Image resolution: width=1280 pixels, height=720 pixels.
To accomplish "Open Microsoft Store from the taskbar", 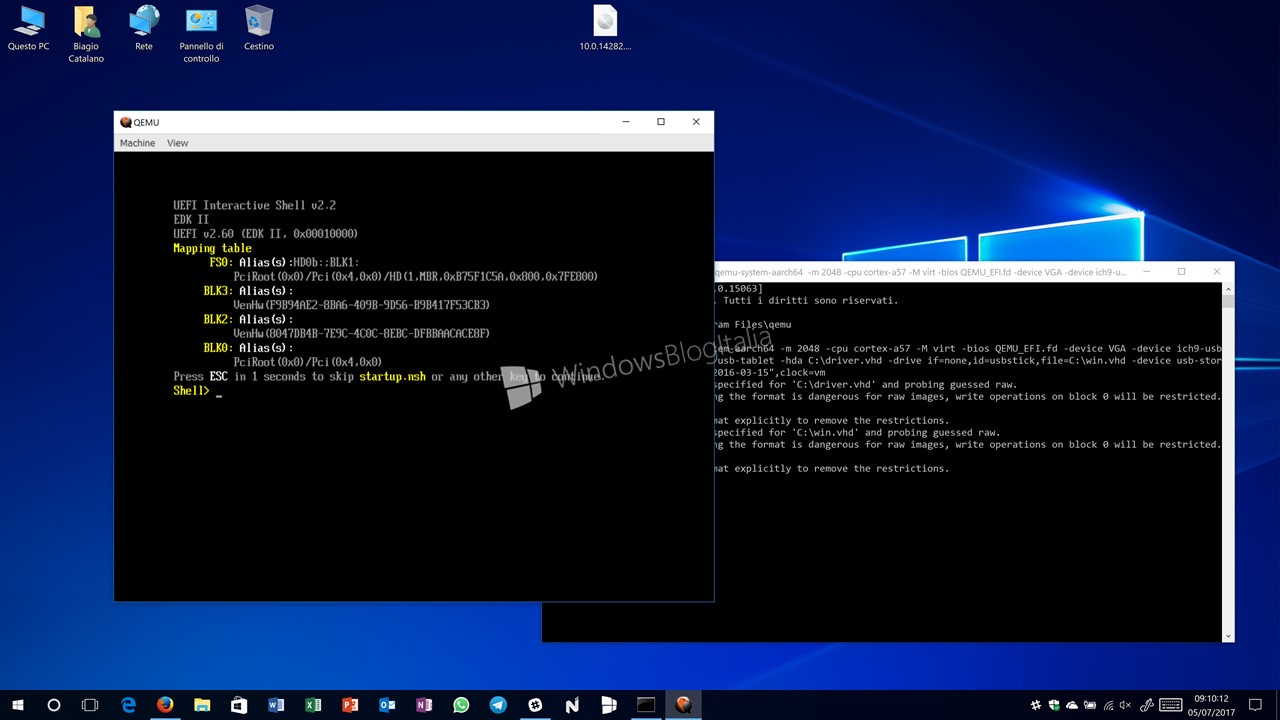I will pos(239,705).
